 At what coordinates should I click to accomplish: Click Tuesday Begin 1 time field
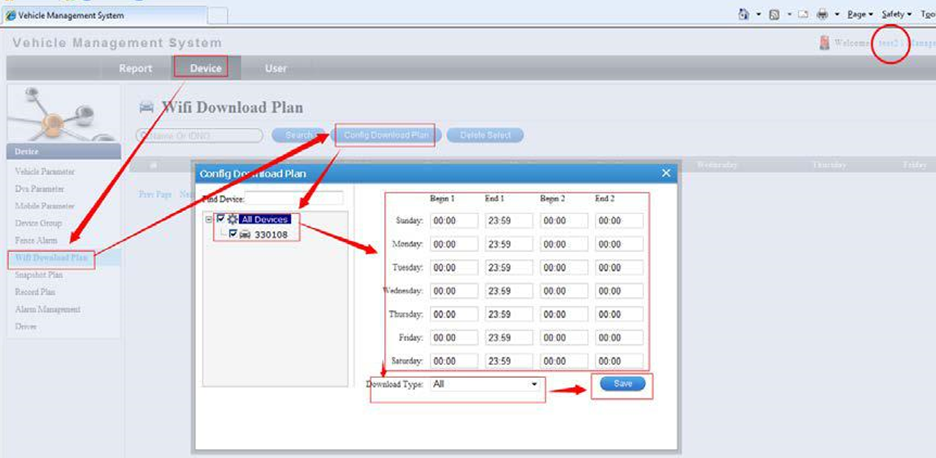[454, 268]
